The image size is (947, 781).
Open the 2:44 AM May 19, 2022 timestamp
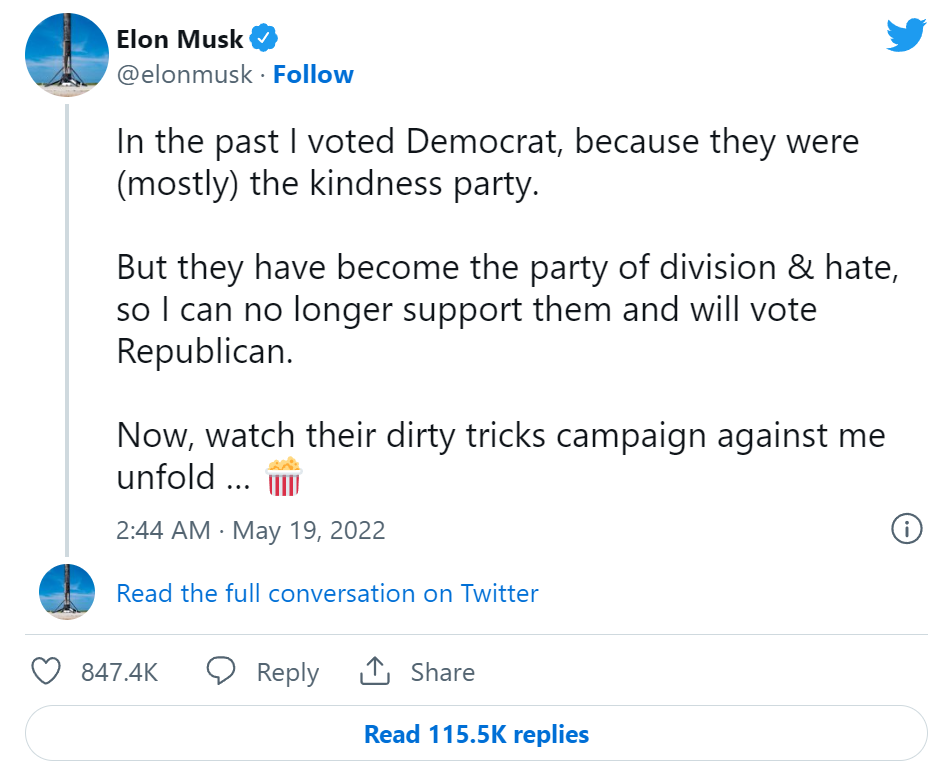250,530
